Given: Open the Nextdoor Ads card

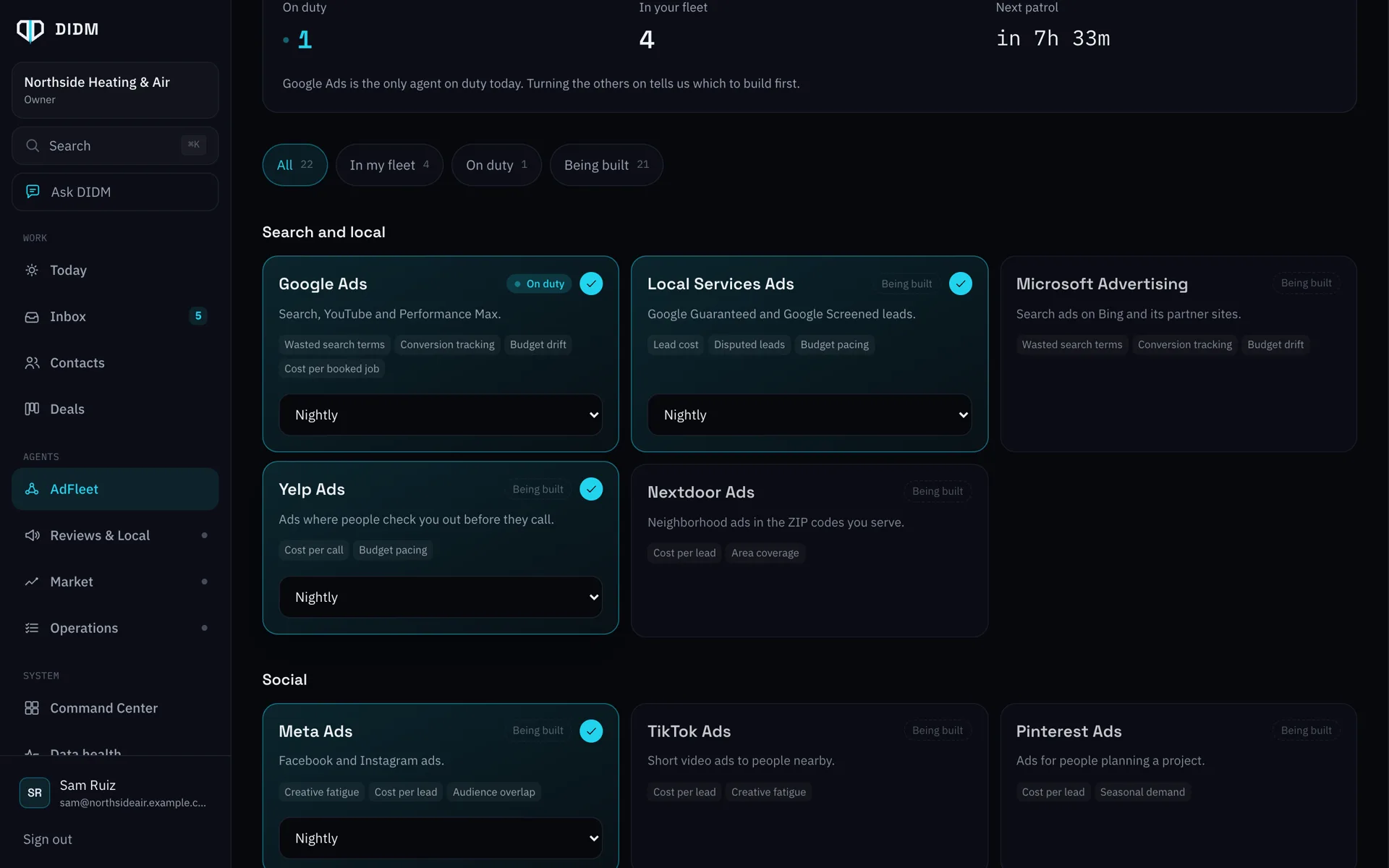Looking at the screenshot, I should (809, 550).
